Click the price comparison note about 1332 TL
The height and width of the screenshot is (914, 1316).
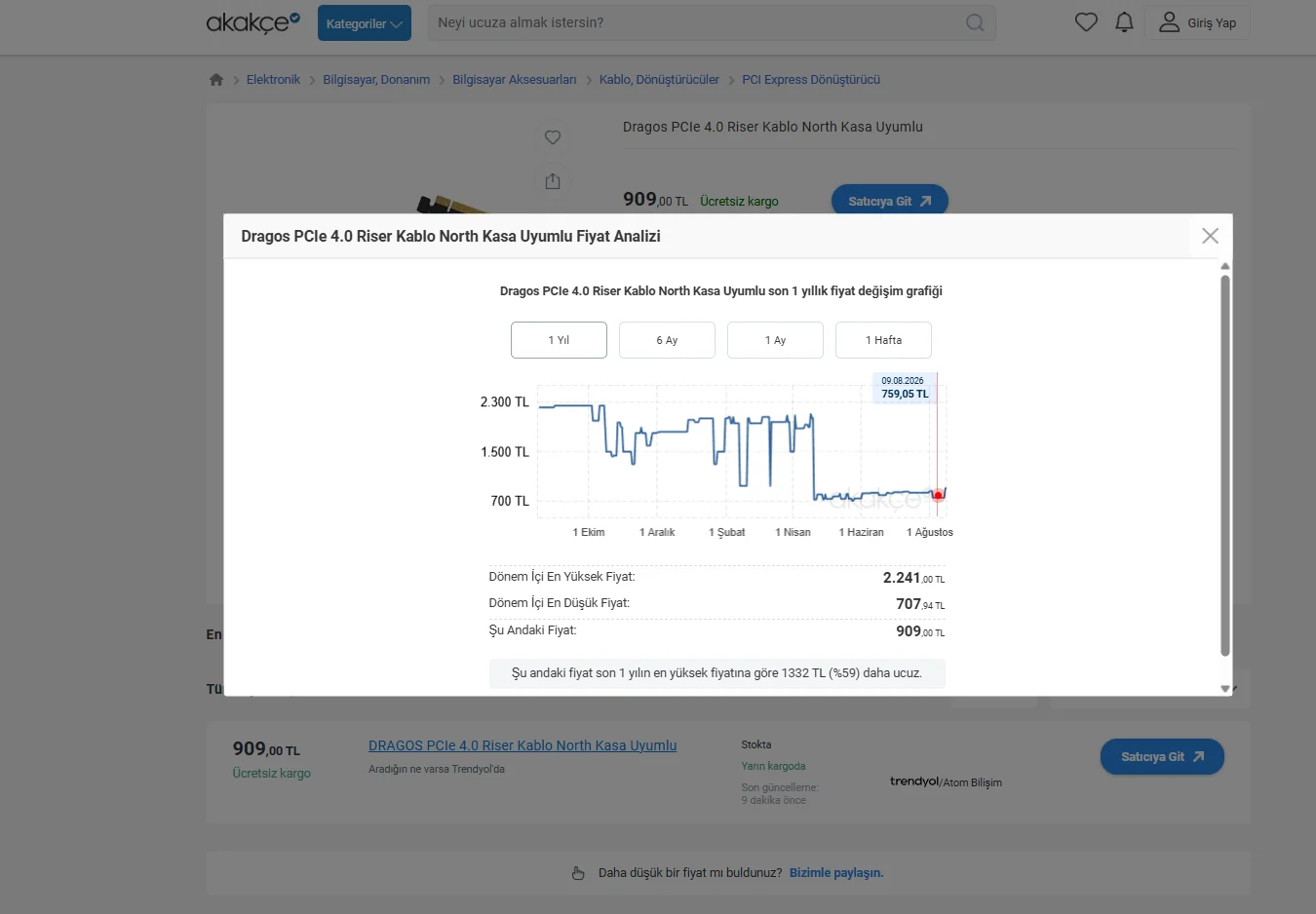pos(716,673)
